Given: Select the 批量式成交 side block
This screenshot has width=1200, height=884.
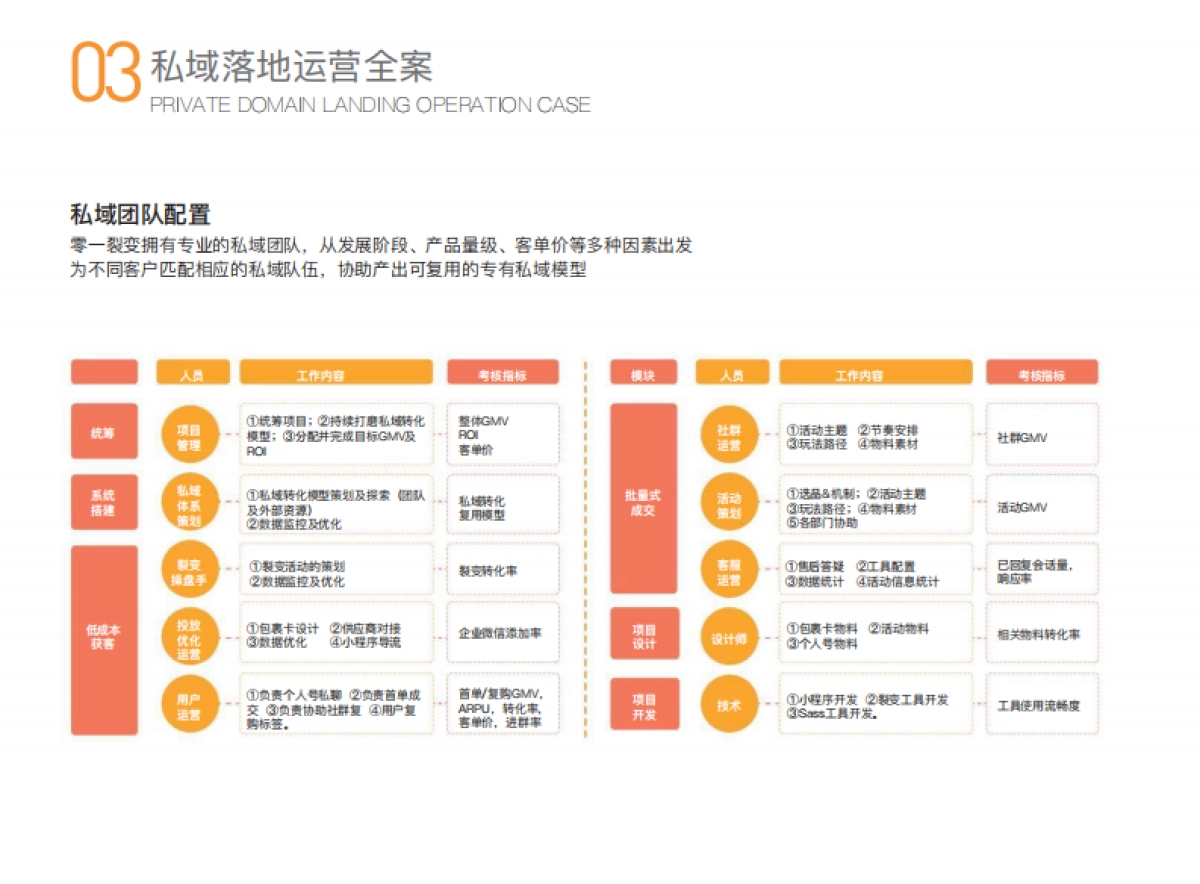Looking at the screenshot, I should coord(643,500).
